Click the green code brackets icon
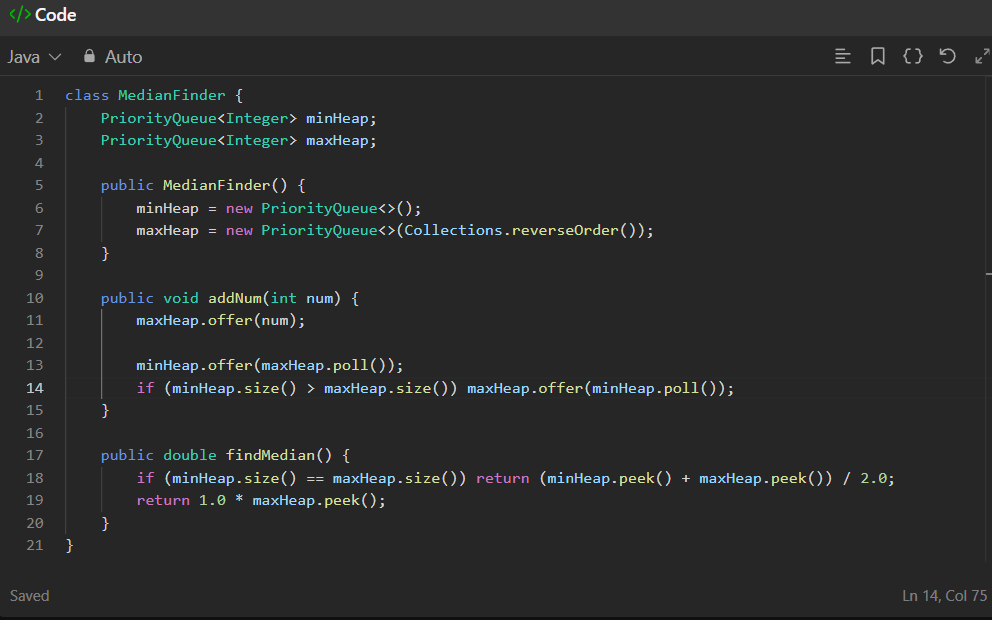This screenshot has height=620, width=992. [x=20, y=15]
